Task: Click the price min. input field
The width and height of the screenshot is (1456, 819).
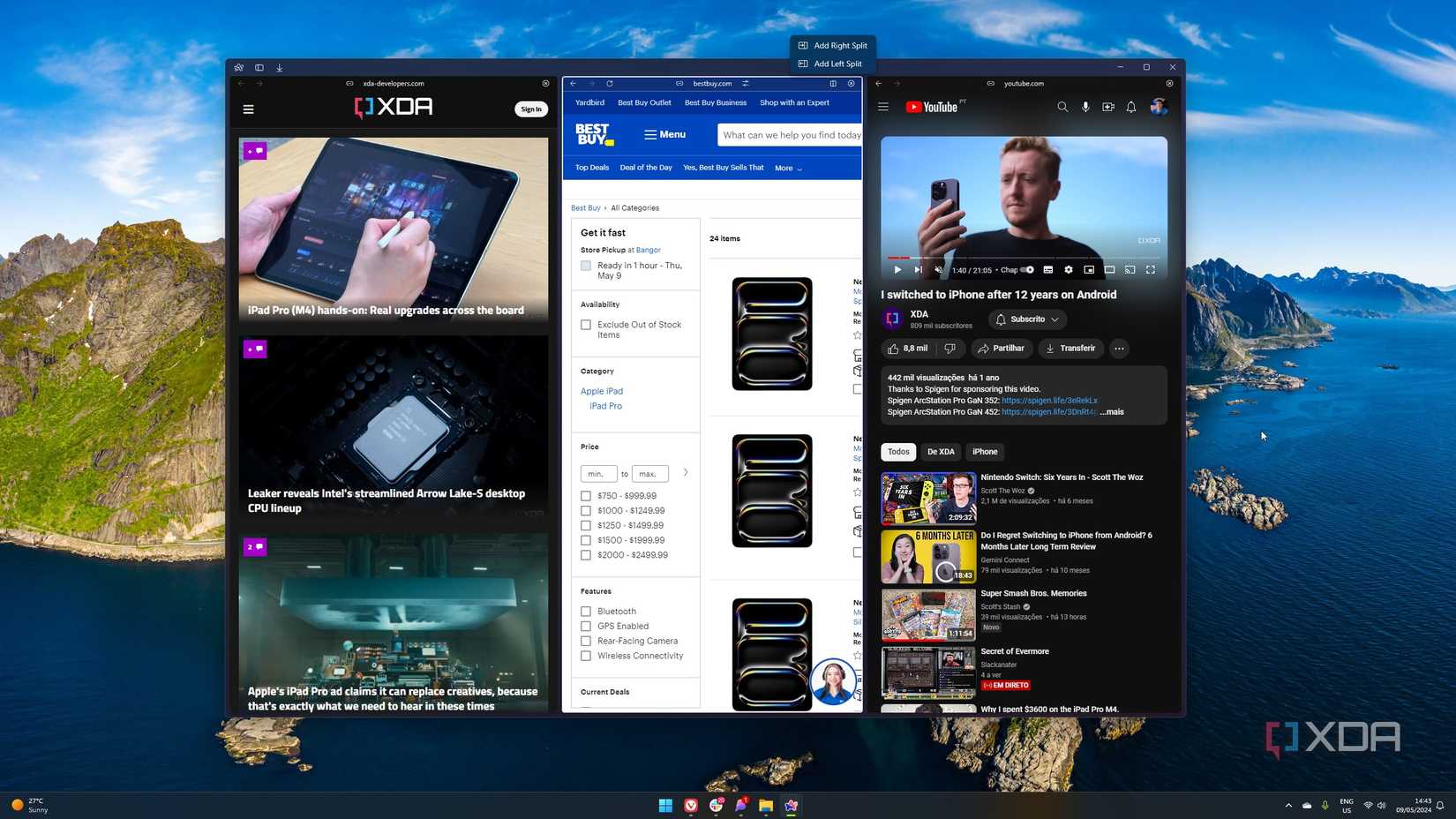Action: (x=598, y=474)
